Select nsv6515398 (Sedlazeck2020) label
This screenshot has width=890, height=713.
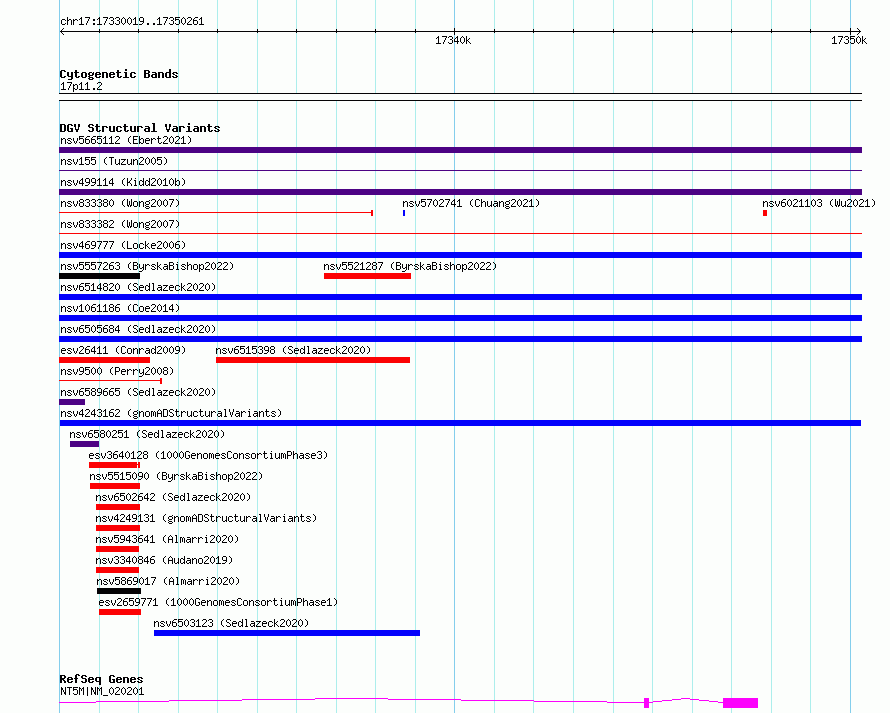[x=293, y=350]
